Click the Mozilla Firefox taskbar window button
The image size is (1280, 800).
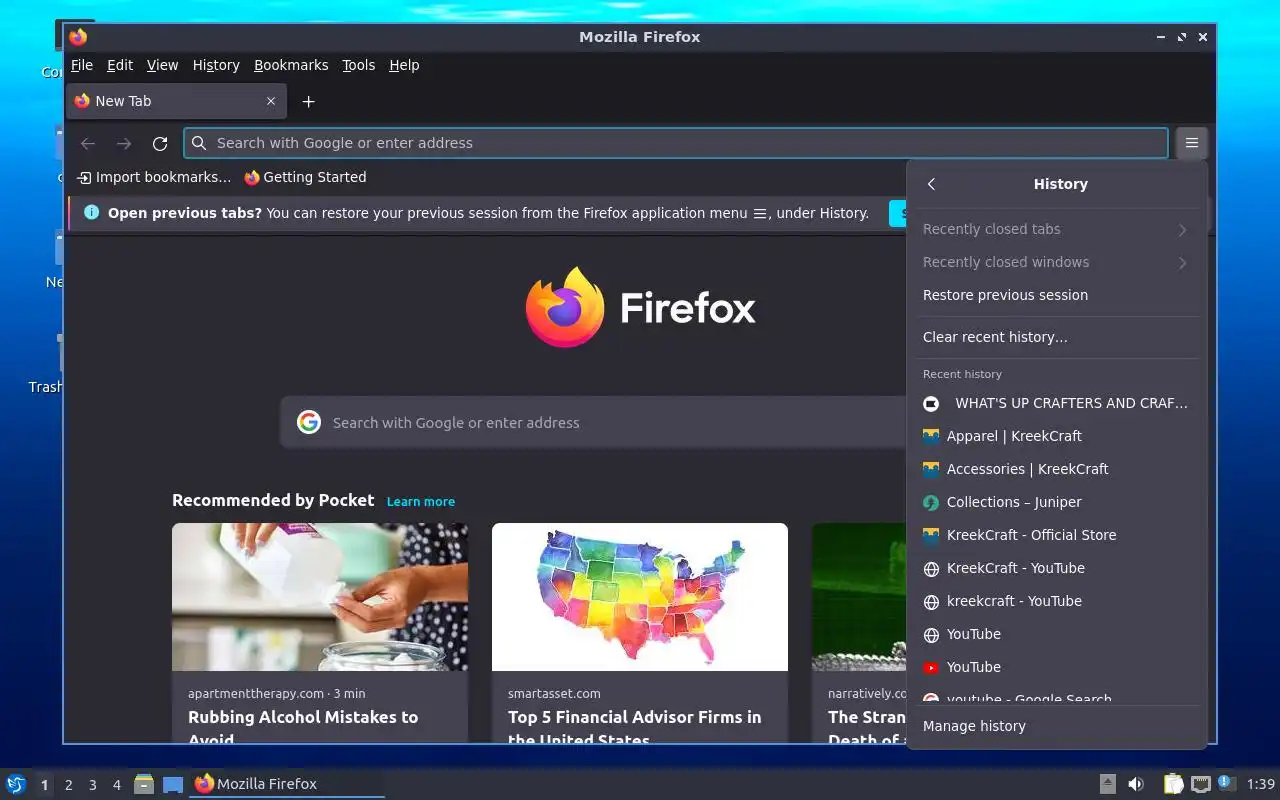(288, 784)
